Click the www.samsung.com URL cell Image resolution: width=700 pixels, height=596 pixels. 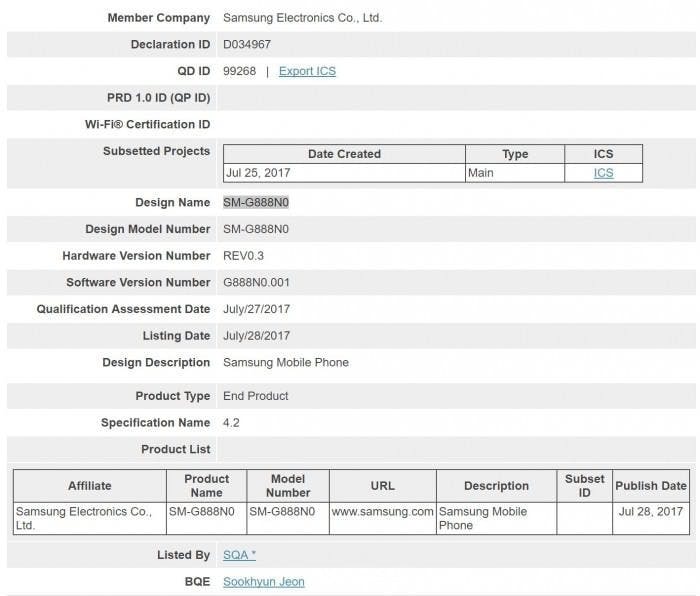tap(383, 518)
